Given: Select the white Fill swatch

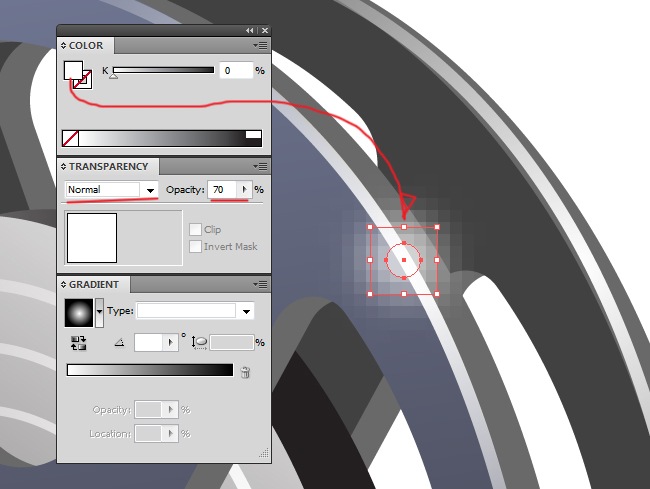Looking at the screenshot, I should [x=73, y=70].
